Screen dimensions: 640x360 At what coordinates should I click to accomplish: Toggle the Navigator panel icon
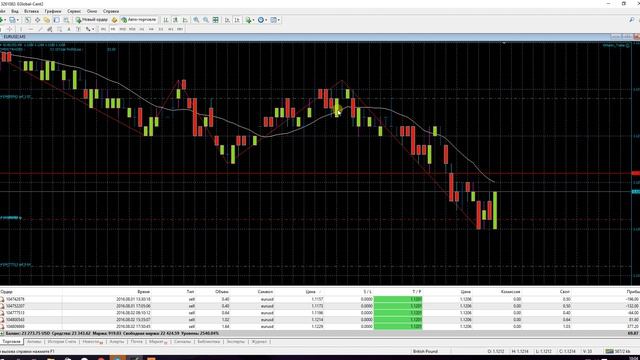pyautogui.click(x=47, y=20)
